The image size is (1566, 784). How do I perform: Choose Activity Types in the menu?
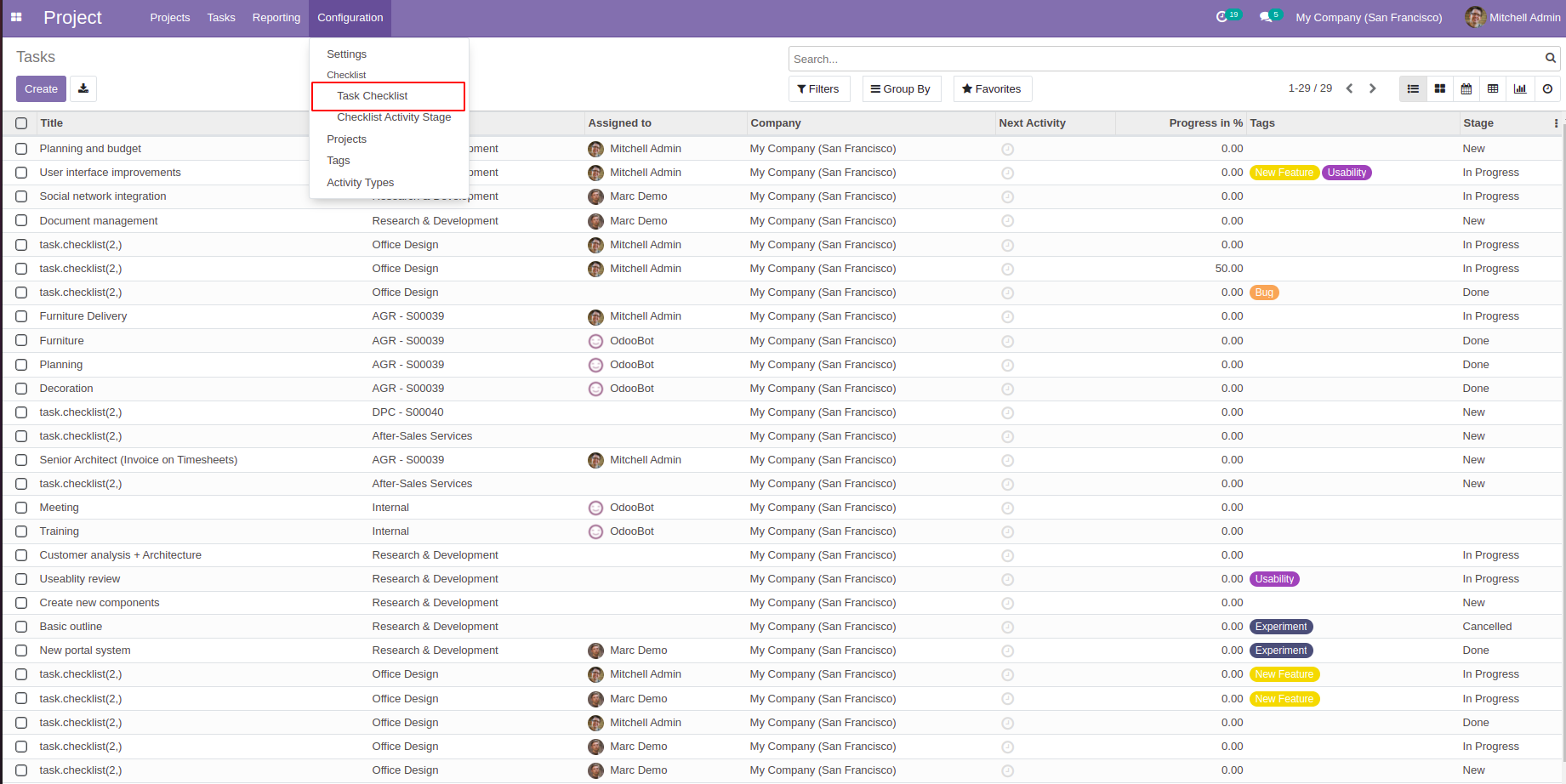click(x=360, y=183)
